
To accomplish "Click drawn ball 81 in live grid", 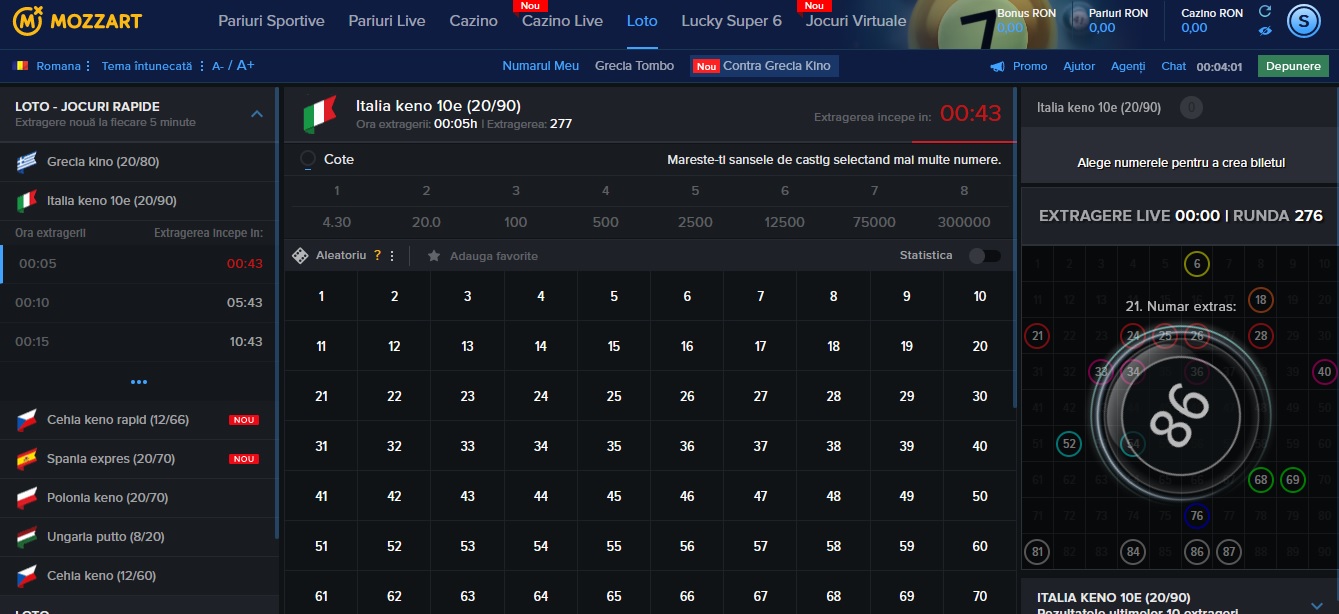I will tap(1037, 552).
